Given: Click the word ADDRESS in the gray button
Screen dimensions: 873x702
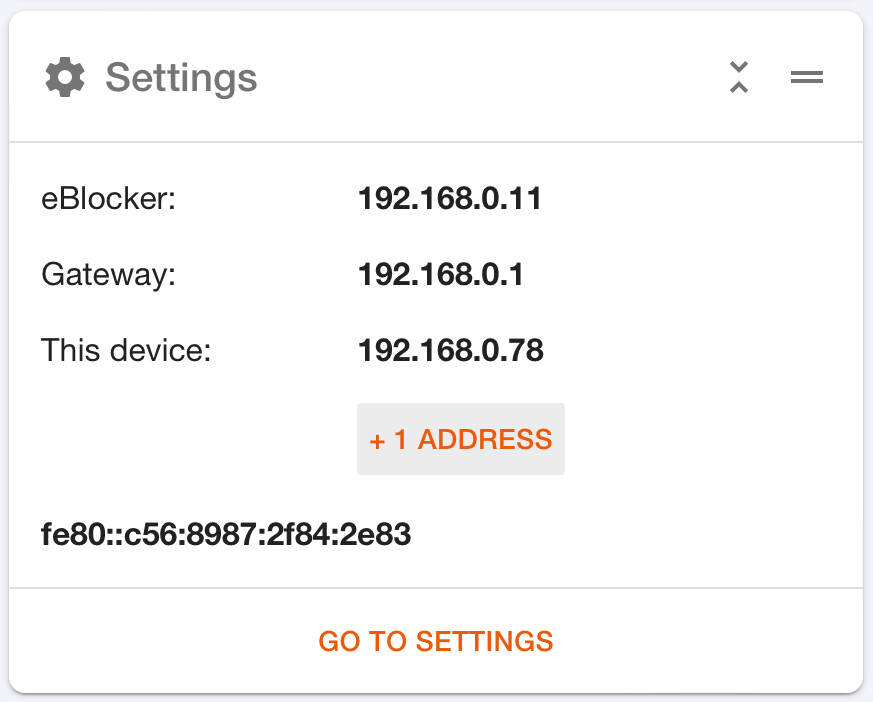Looking at the screenshot, I should 485,439.
